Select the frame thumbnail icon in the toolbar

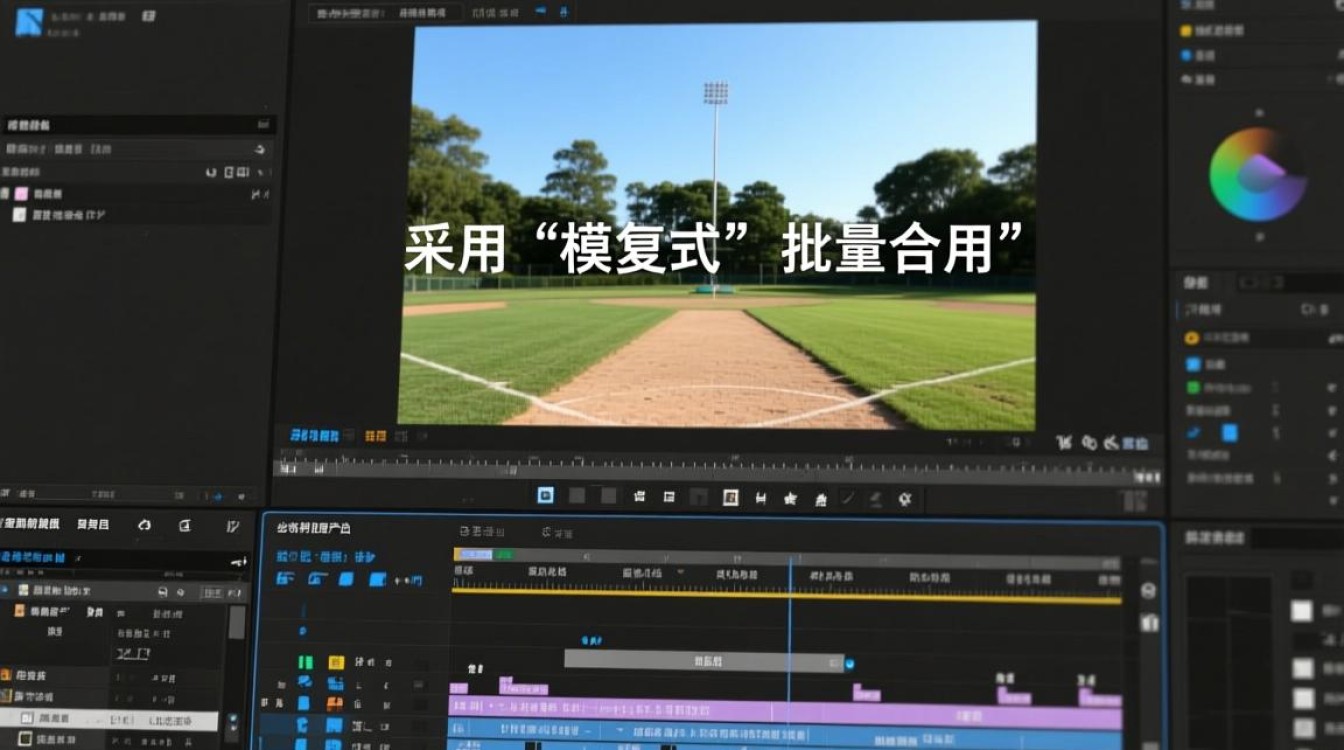[x=729, y=496]
